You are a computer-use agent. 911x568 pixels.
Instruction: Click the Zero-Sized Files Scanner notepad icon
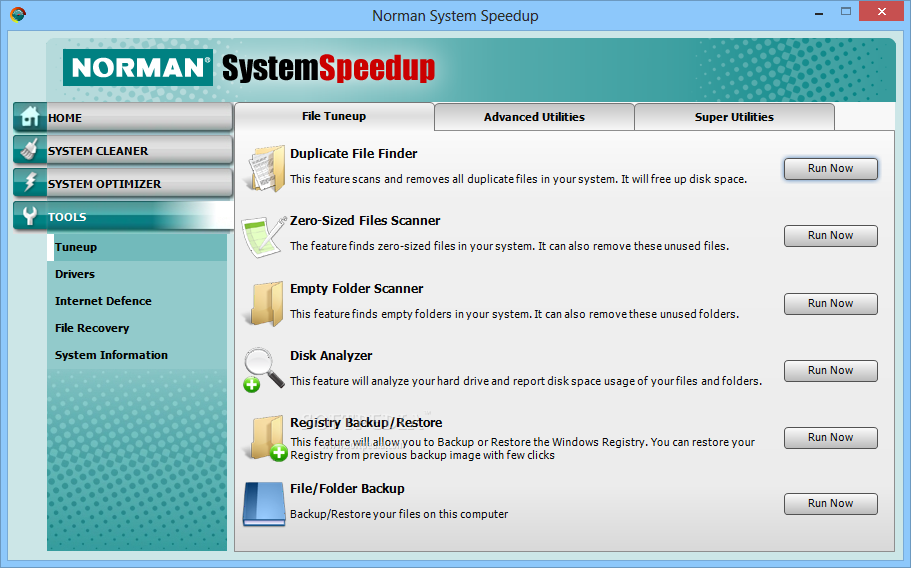264,236
